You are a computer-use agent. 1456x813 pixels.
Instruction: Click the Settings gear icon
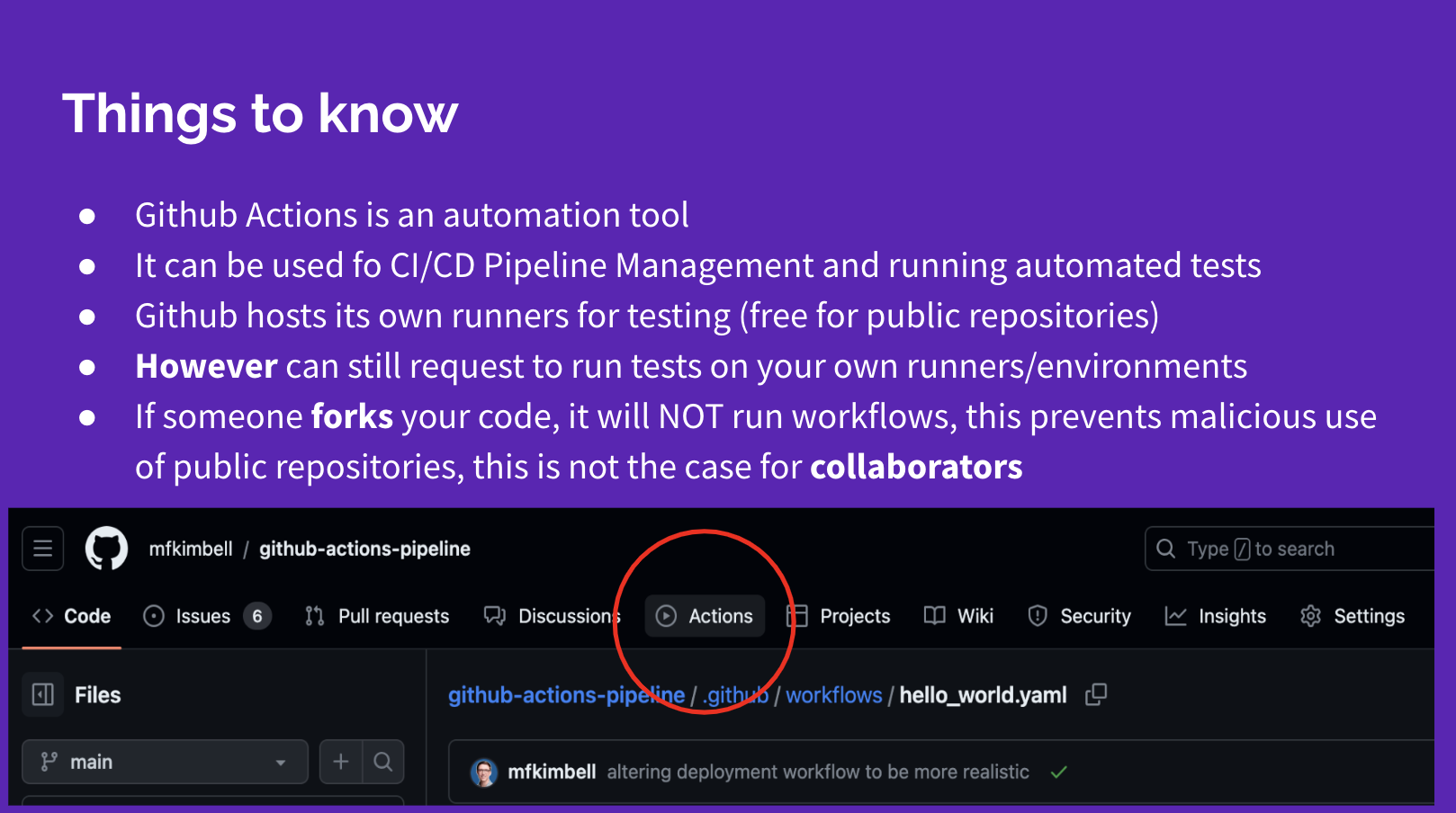pos(1311,616)
